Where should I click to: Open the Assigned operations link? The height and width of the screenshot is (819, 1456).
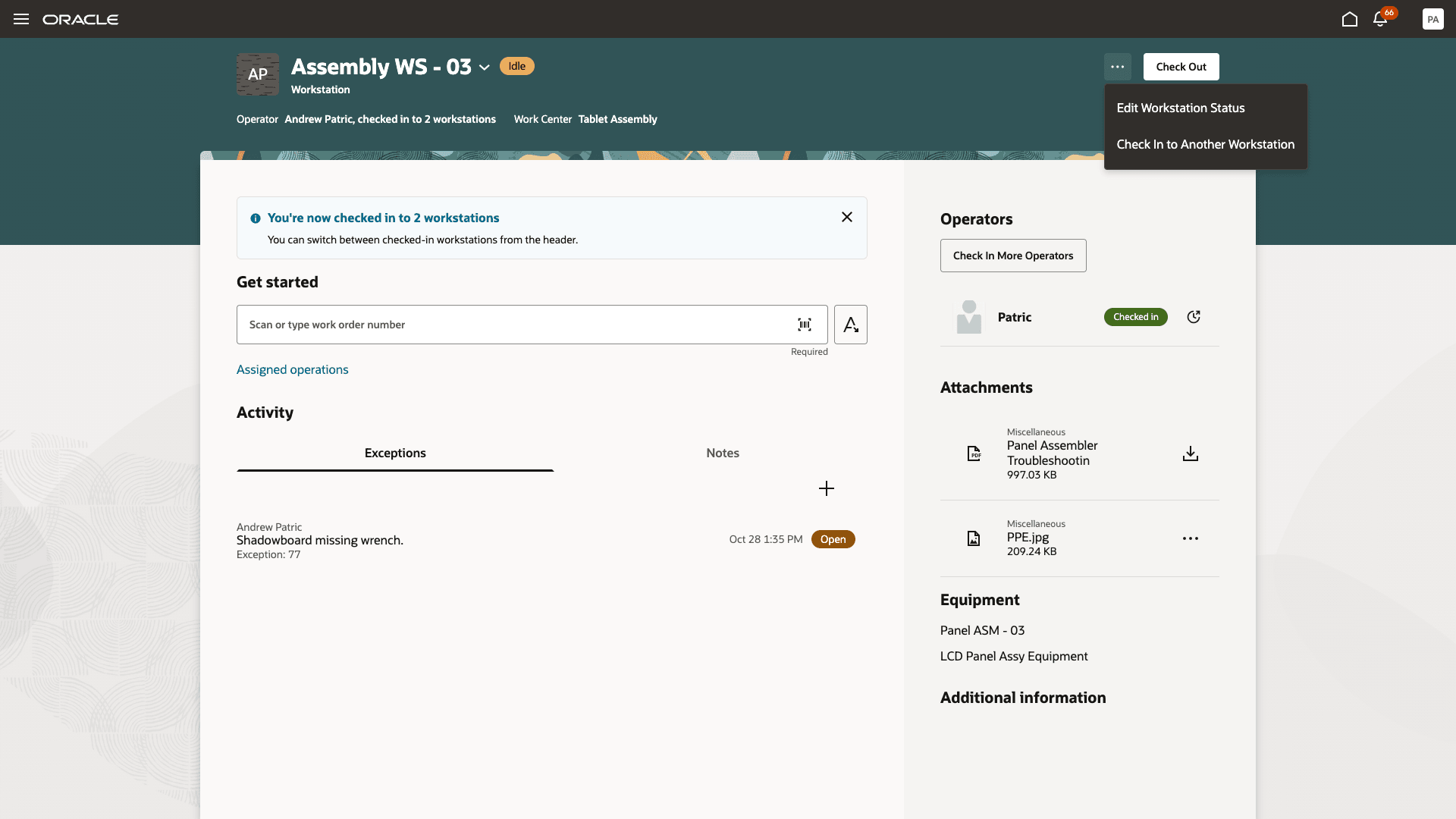[292, 369]
